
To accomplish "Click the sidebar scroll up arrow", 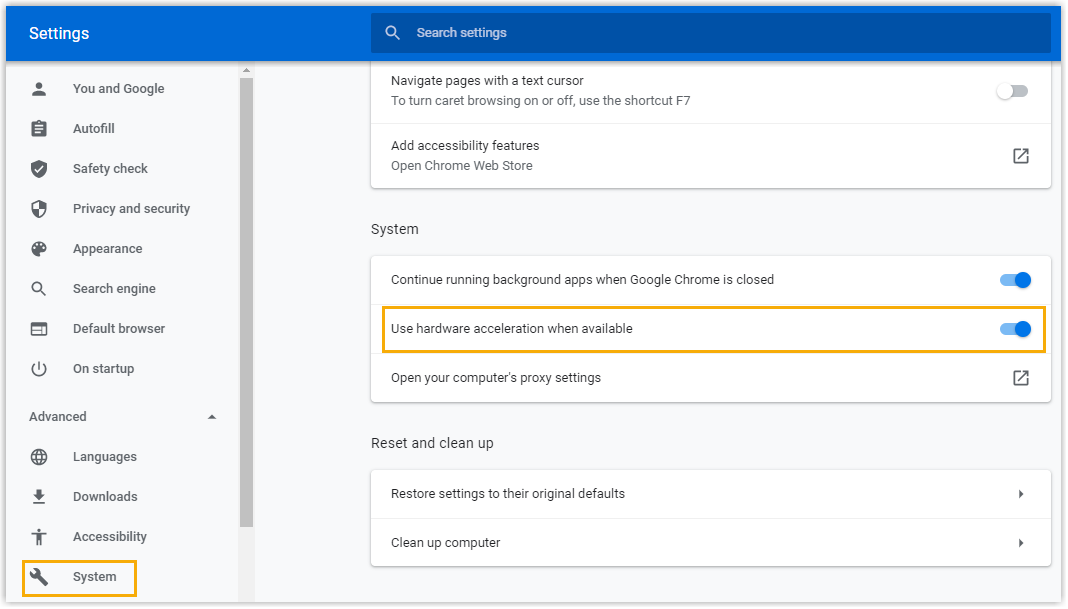I will (247, 70).
